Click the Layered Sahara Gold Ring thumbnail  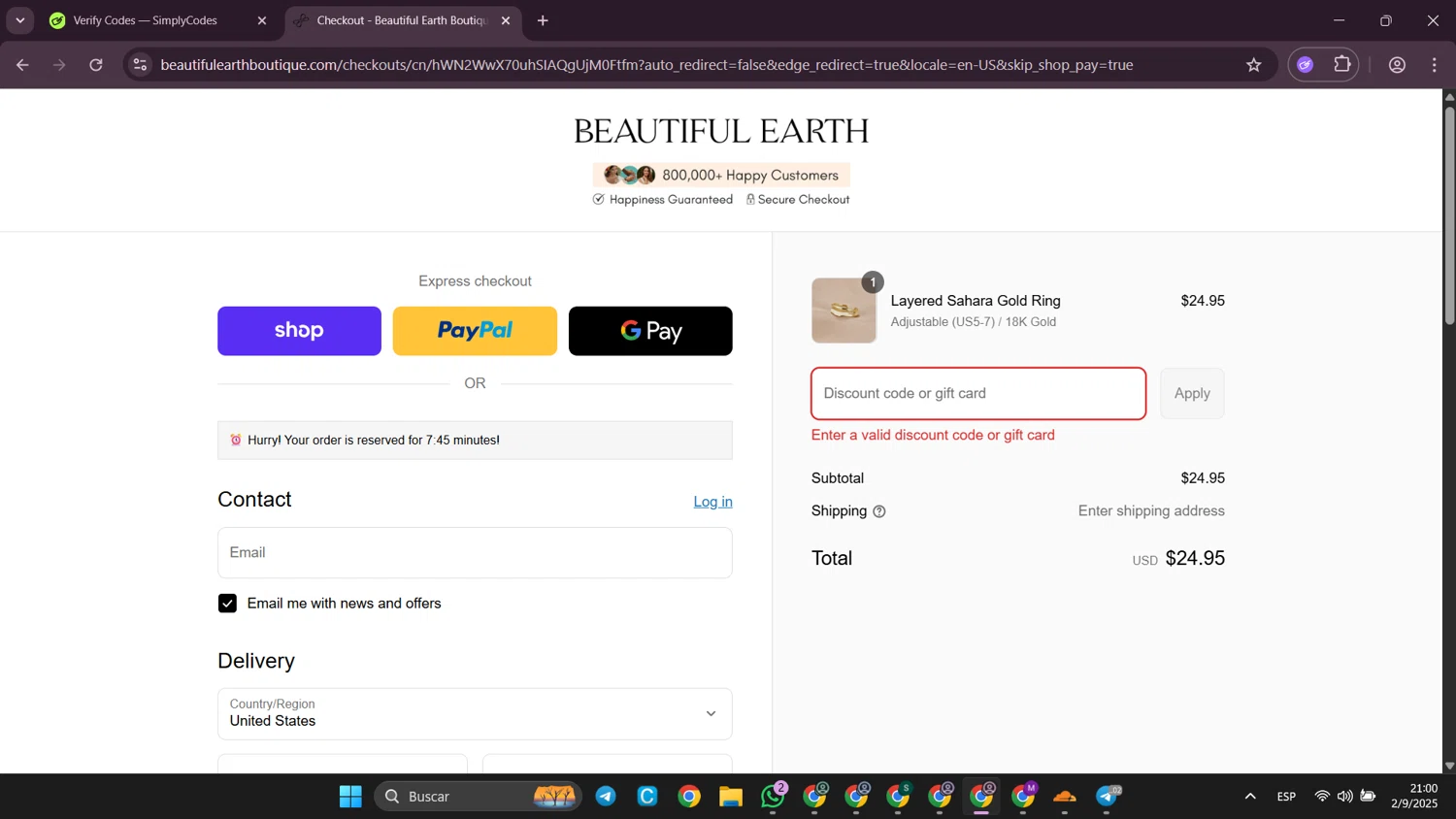844,311
